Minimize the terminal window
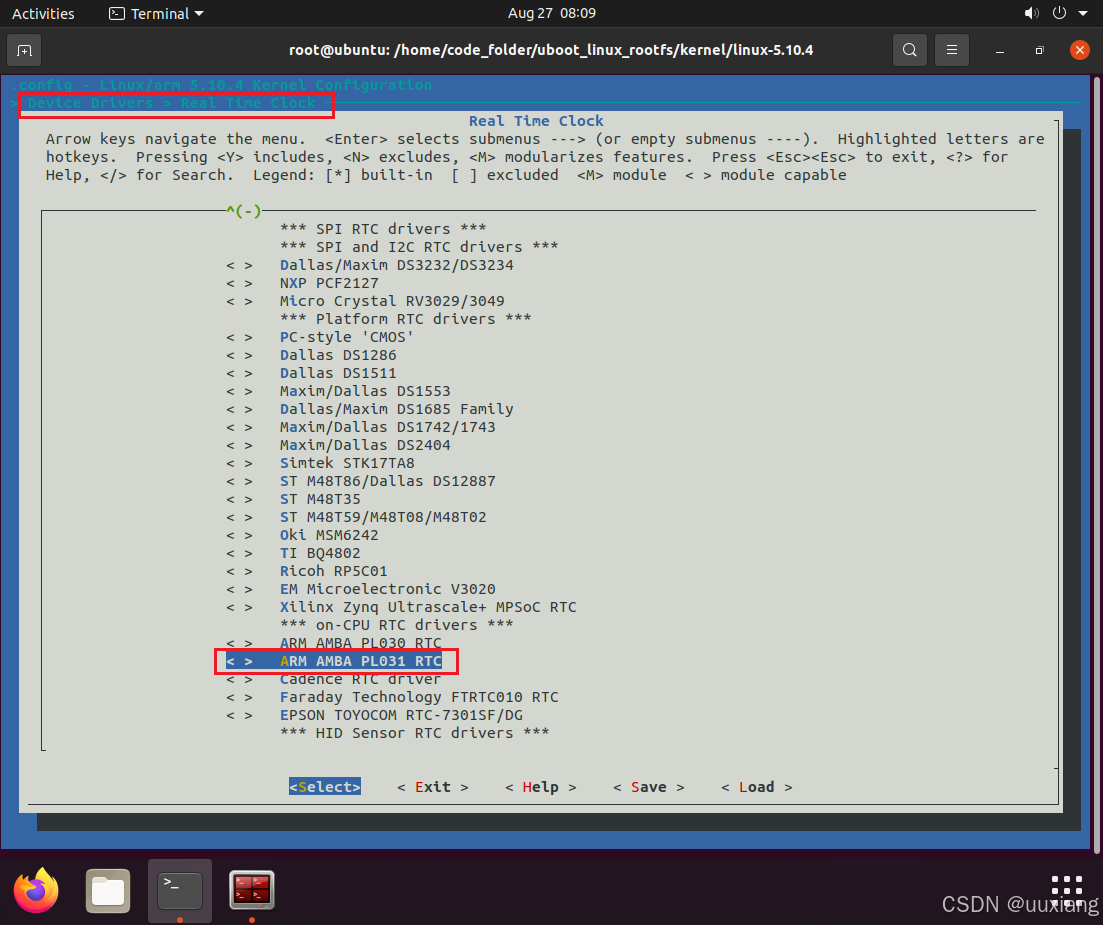Viewport: 1103px width, 925px height. pos(1000,51)
